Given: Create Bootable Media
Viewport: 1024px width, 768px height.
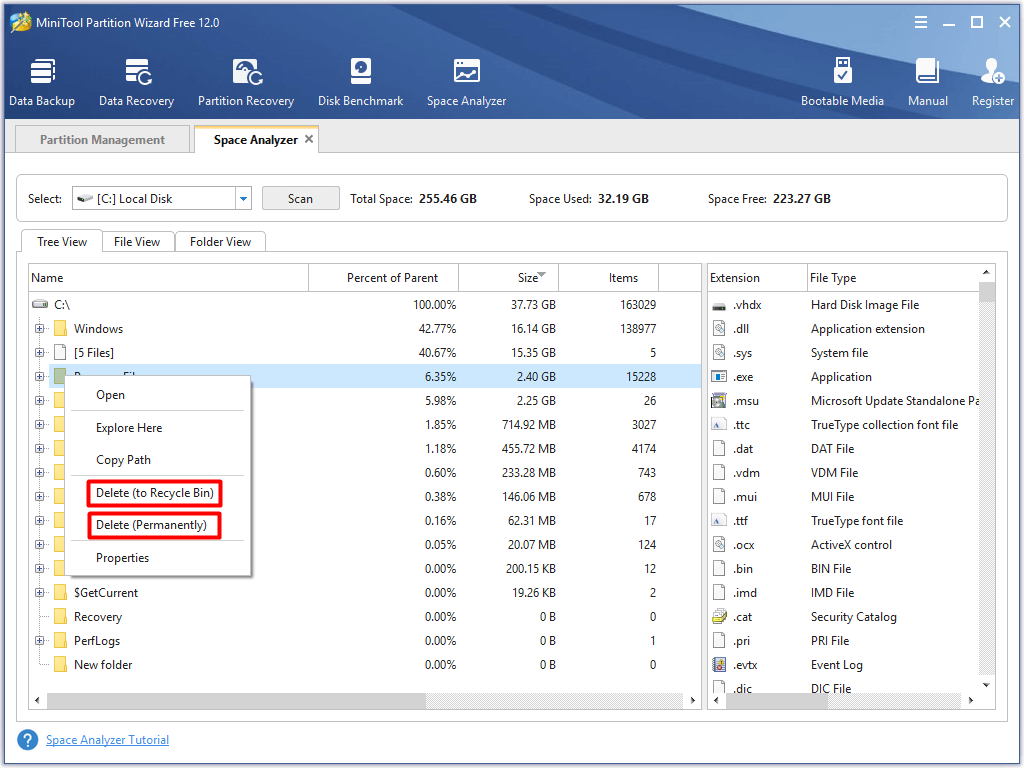Looking at the screenshot, I should pos(842,82).
